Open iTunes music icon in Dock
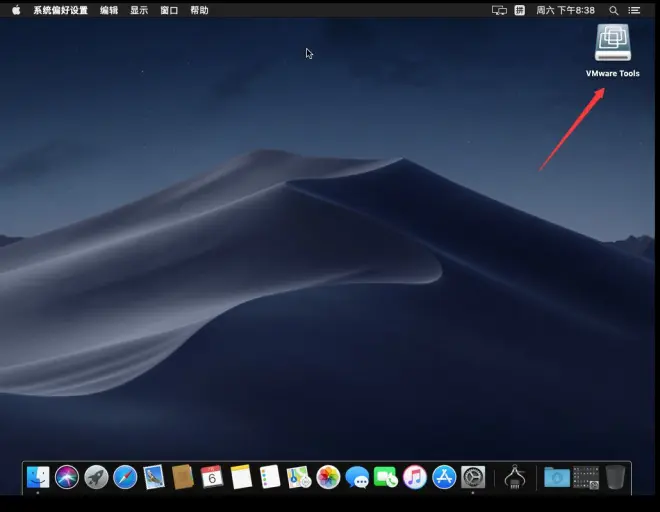Viewport: 660px width, 512px height. [415, 477]
